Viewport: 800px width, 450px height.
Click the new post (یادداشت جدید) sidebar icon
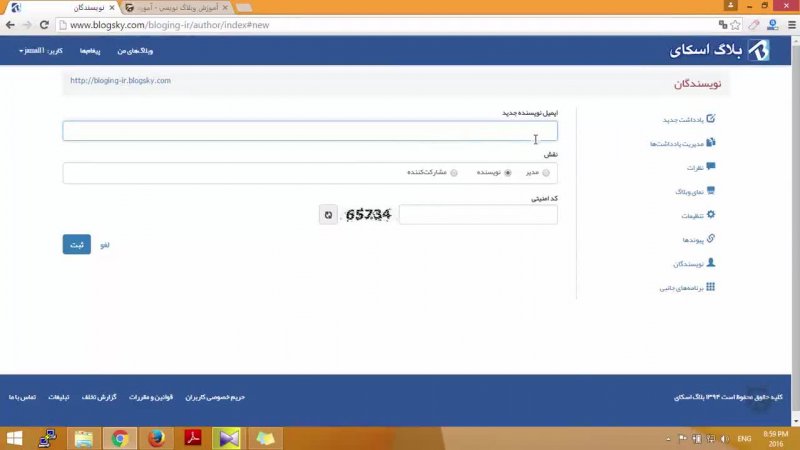coord(711,119)
